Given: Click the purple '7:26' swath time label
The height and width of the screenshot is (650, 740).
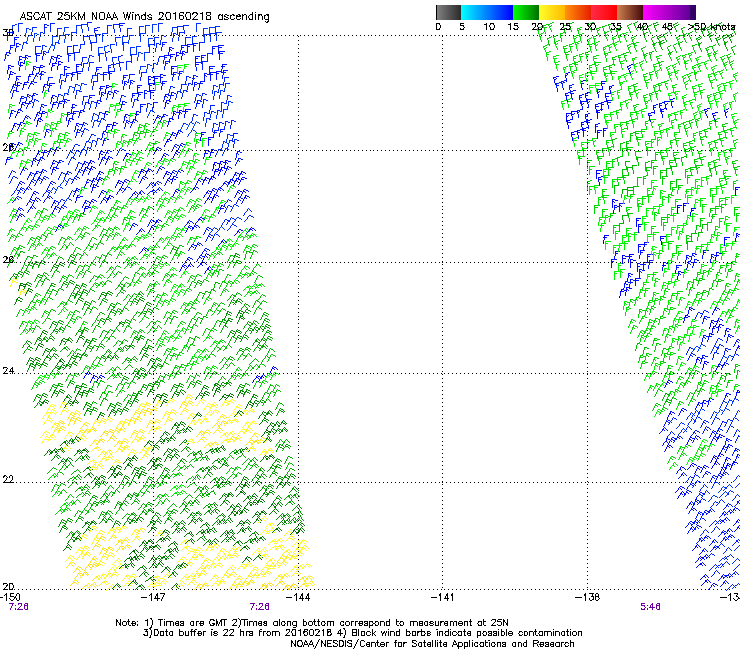Looking at the screenshot, I should click(260, 607).
